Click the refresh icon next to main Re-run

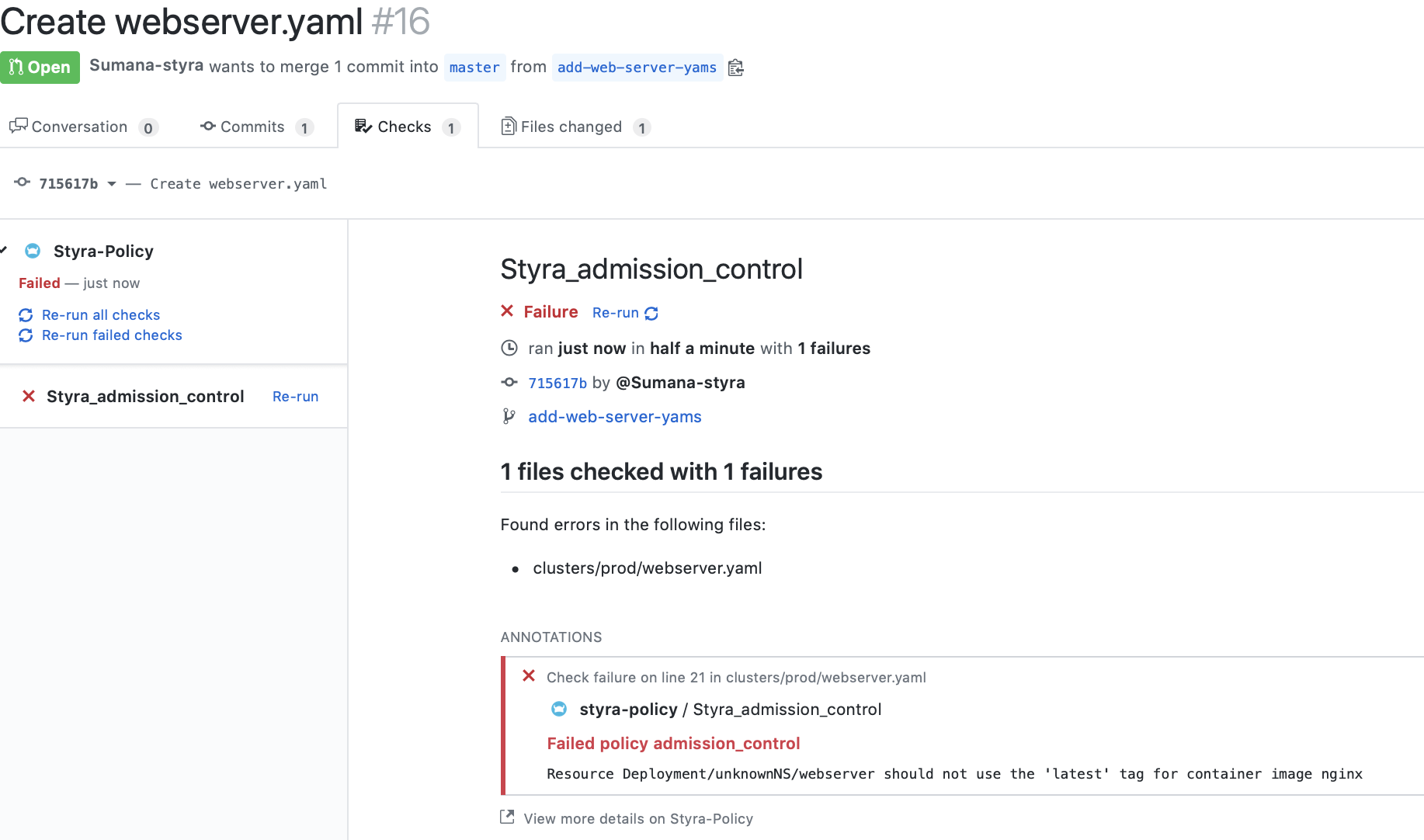pos(651,313)
